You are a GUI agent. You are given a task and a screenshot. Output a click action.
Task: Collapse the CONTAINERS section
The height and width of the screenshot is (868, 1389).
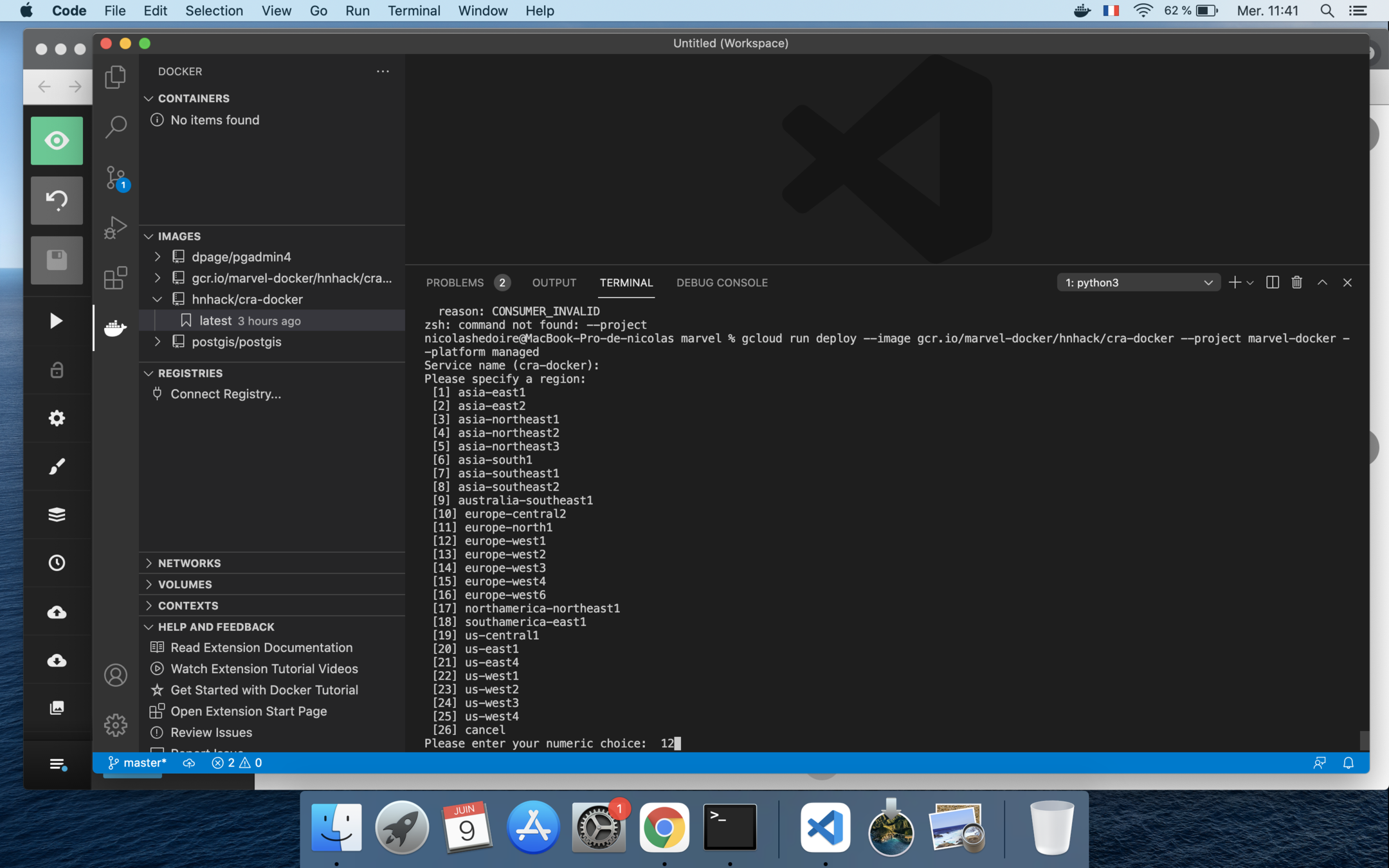(x=193, y=98)
